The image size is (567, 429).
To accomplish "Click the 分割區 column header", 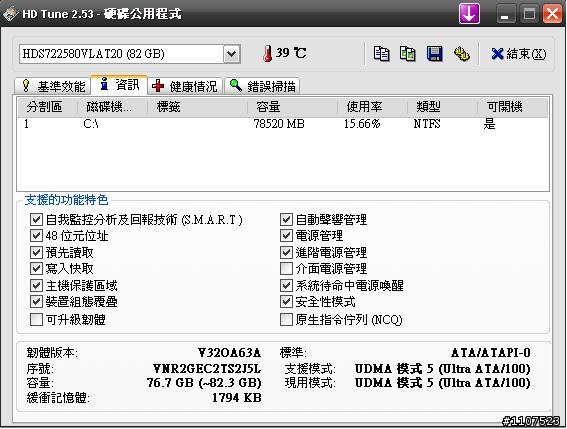I will coord(48,107).
